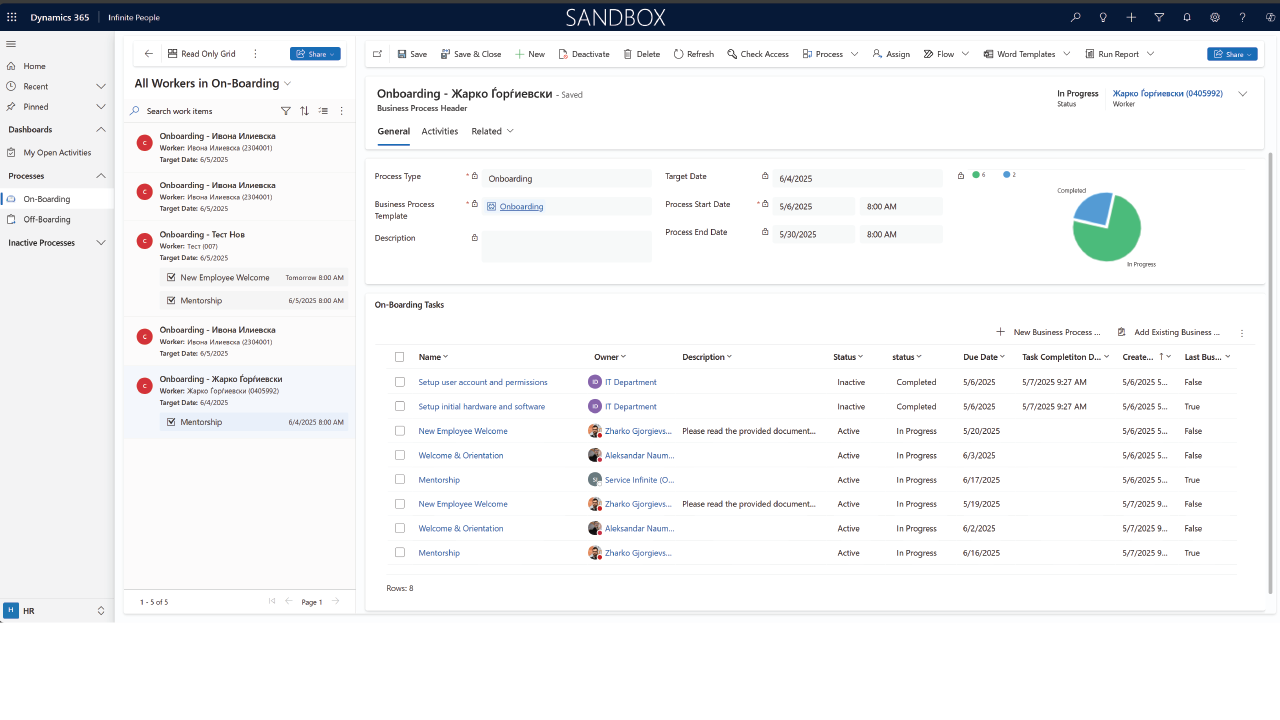
Task: Click the Home icon in the sidebar
Action: coord(11,66)
